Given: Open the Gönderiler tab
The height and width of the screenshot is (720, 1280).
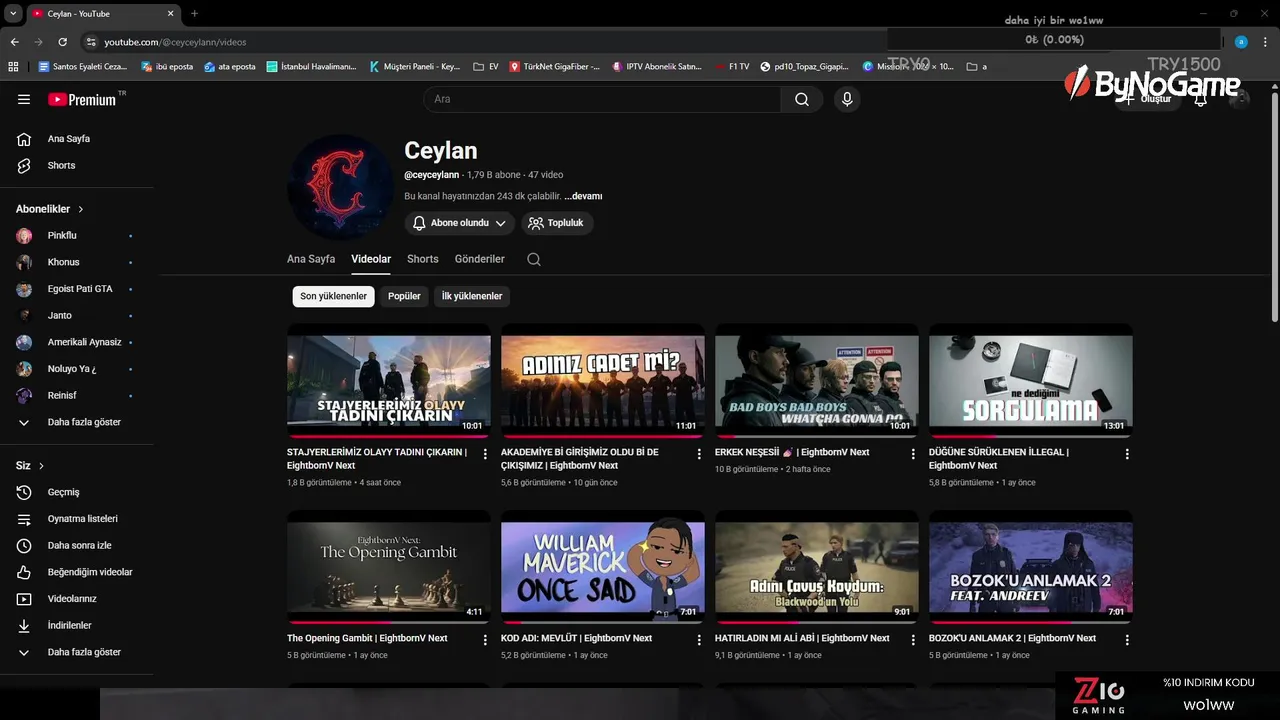Looking at the screenshot, I should (480, 259).
